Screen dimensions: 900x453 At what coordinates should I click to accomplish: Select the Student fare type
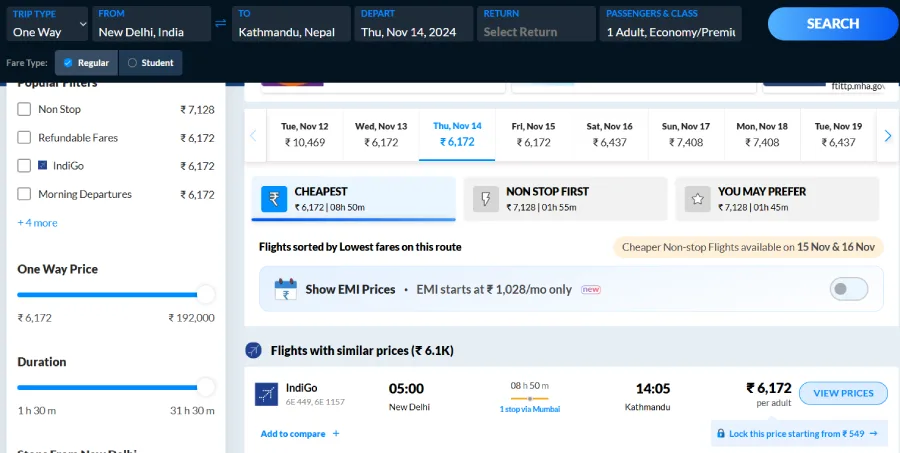[151, 63]
